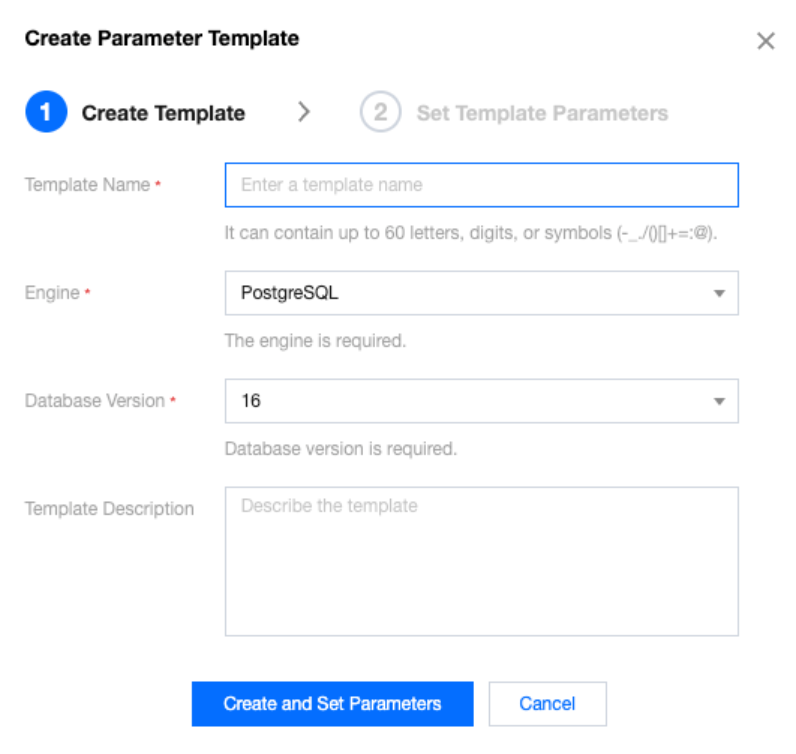Click the Engine dropdown arrow icon
Viewport: 796px width, 754px height.
(718, 294)
